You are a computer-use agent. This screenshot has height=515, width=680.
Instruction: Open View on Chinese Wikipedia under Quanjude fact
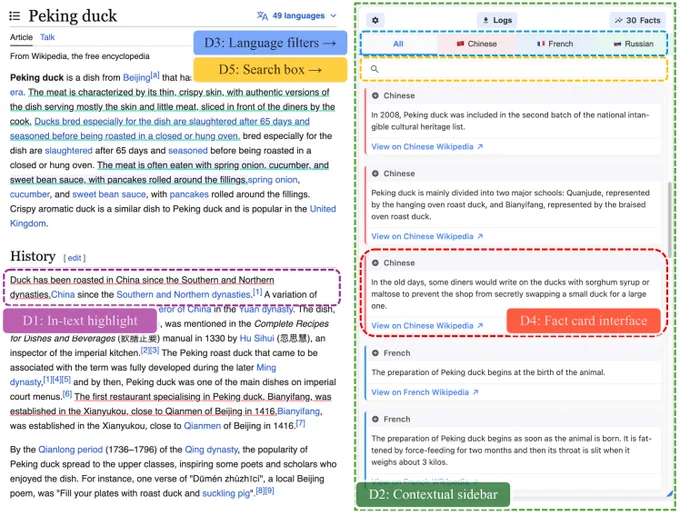(x=427, y=236)
